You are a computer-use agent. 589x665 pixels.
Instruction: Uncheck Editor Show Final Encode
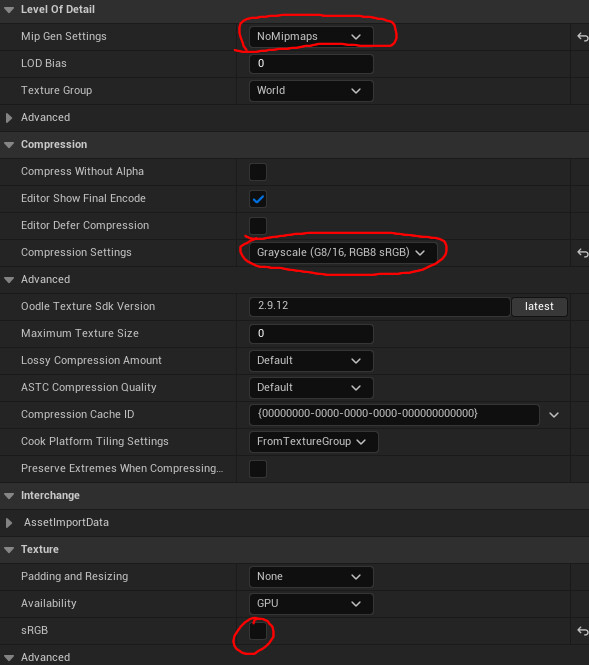click(258, 199)
